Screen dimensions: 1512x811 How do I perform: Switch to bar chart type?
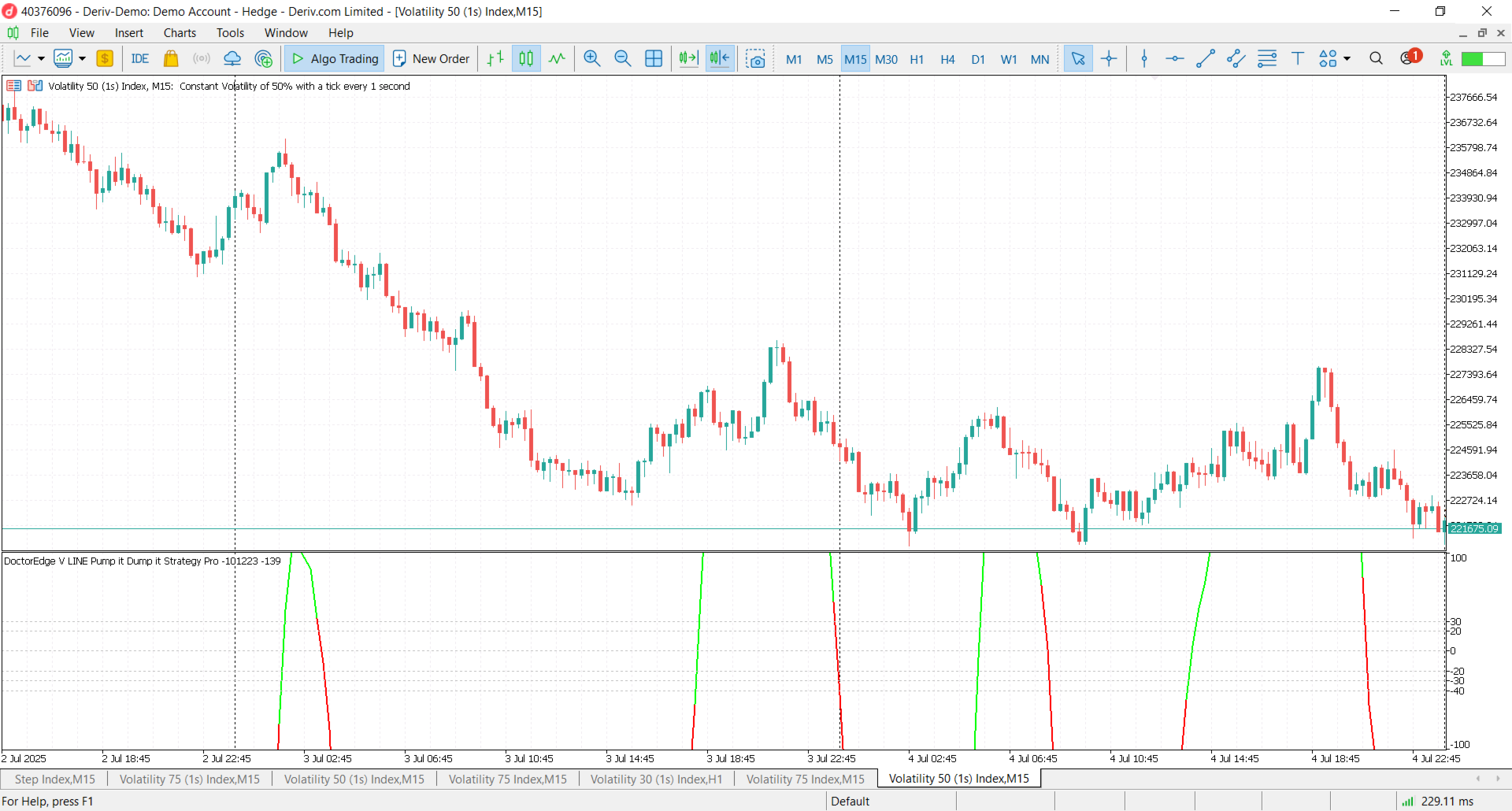point(495,59)
